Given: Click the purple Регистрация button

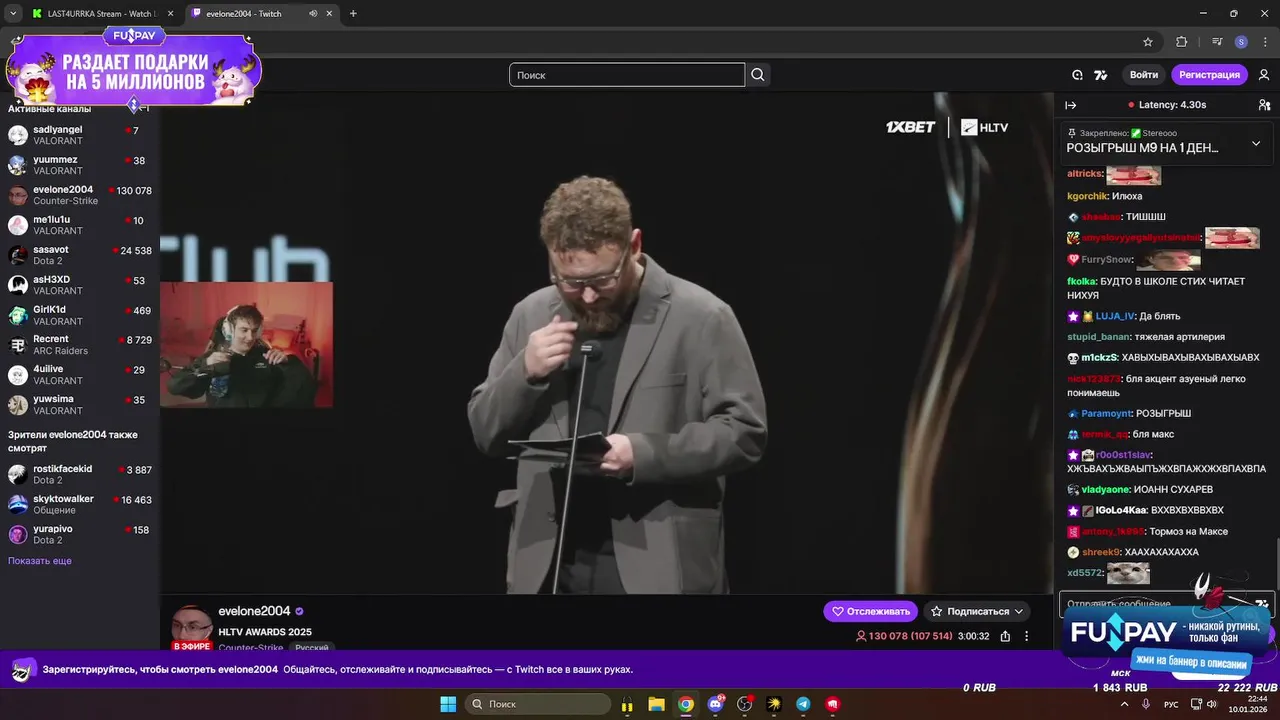Looking at the screenshot, I should coord(1209,75).
